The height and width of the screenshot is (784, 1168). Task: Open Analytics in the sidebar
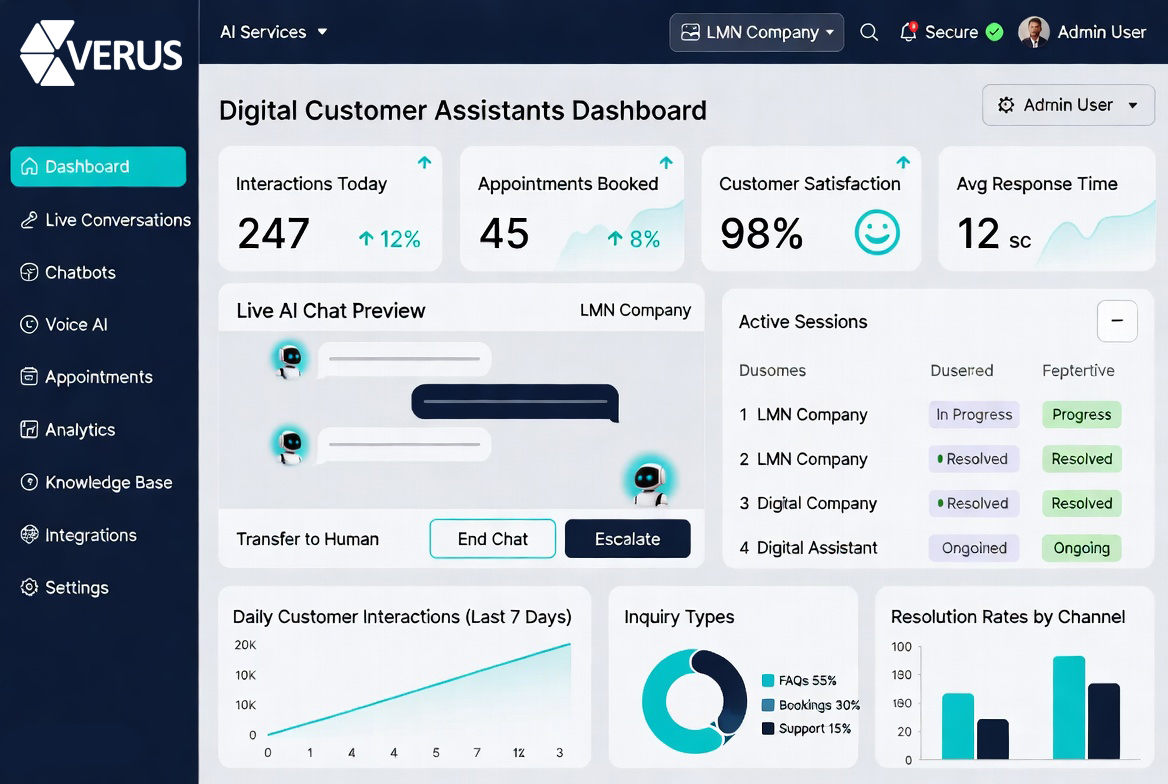(68, 429)
